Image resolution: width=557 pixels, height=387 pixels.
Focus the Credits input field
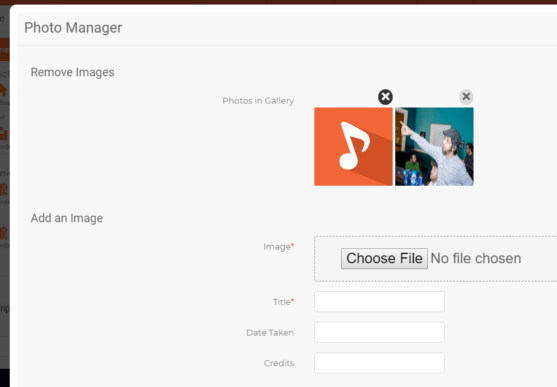pos(379,363)
